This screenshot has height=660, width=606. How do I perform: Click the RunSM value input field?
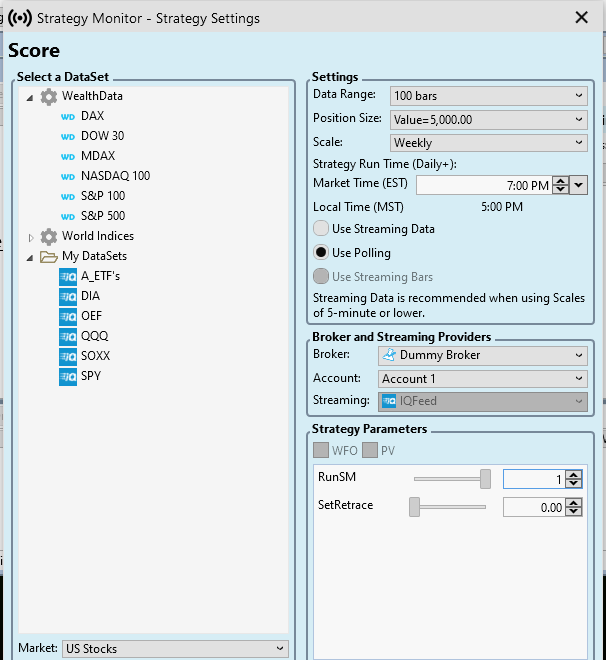coord(534,479)
